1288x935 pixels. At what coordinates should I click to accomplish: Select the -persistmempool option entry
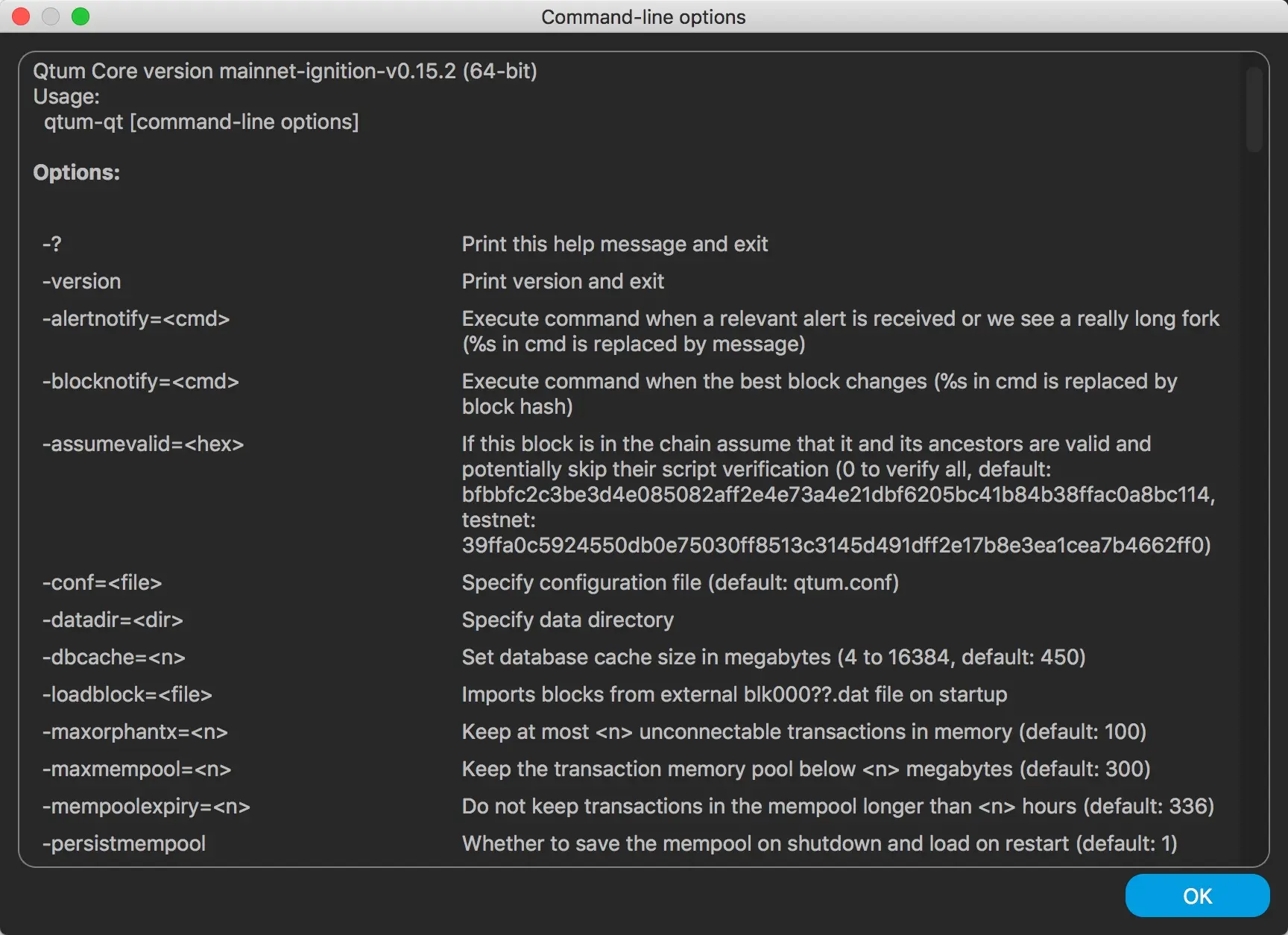click(x=124, y=843)
